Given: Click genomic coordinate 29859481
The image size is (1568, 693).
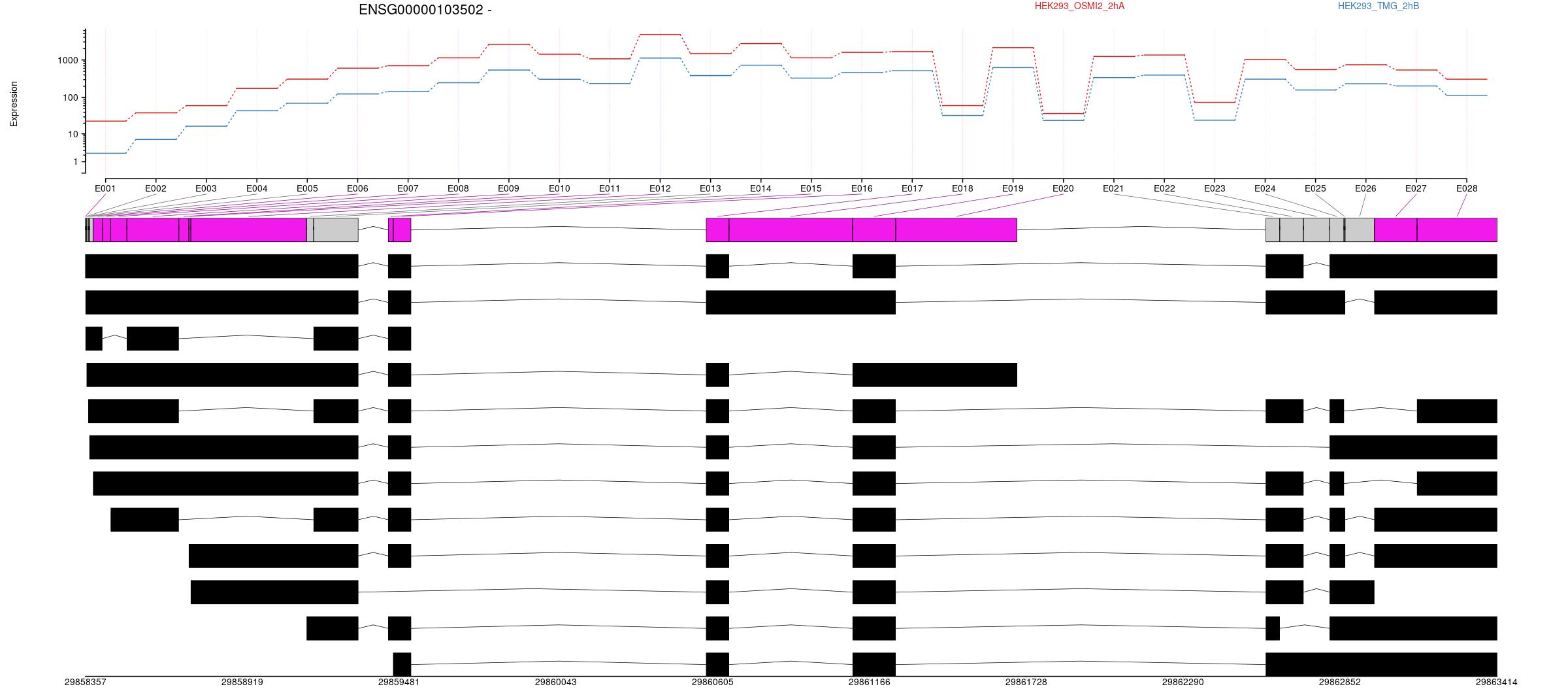Looking at the screenshot, I should coord(399,682).
